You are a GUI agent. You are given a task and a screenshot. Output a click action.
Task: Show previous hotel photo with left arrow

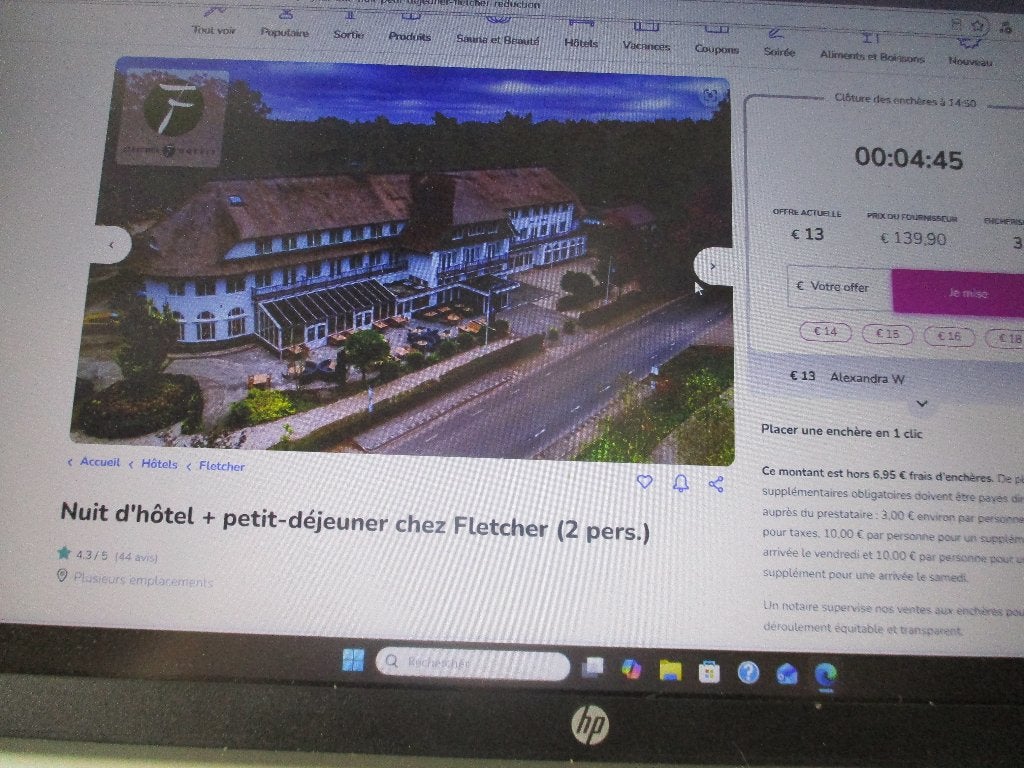[112, 245]
